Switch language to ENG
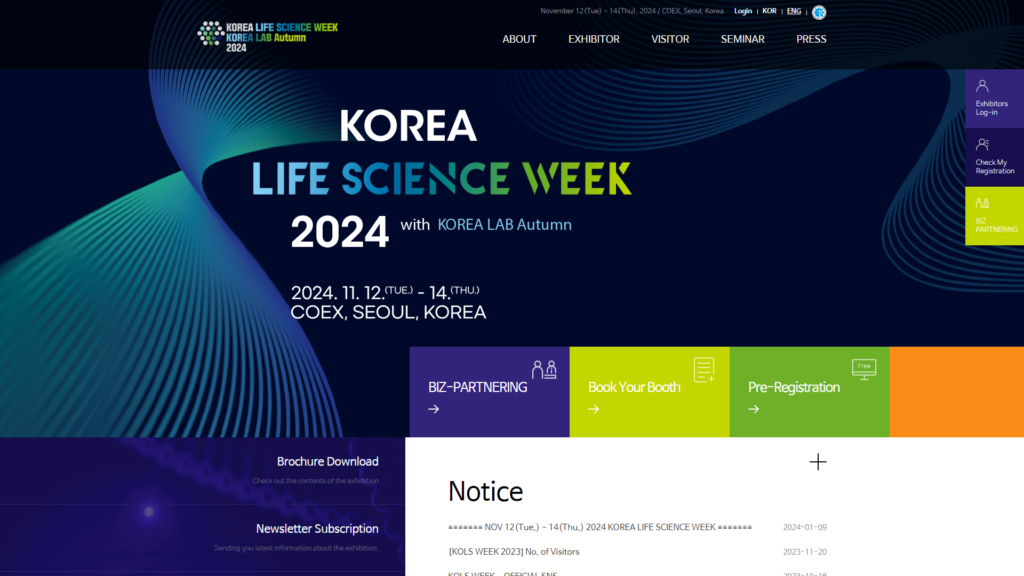The image size is (1024, 576). click(x=793, y=11)
